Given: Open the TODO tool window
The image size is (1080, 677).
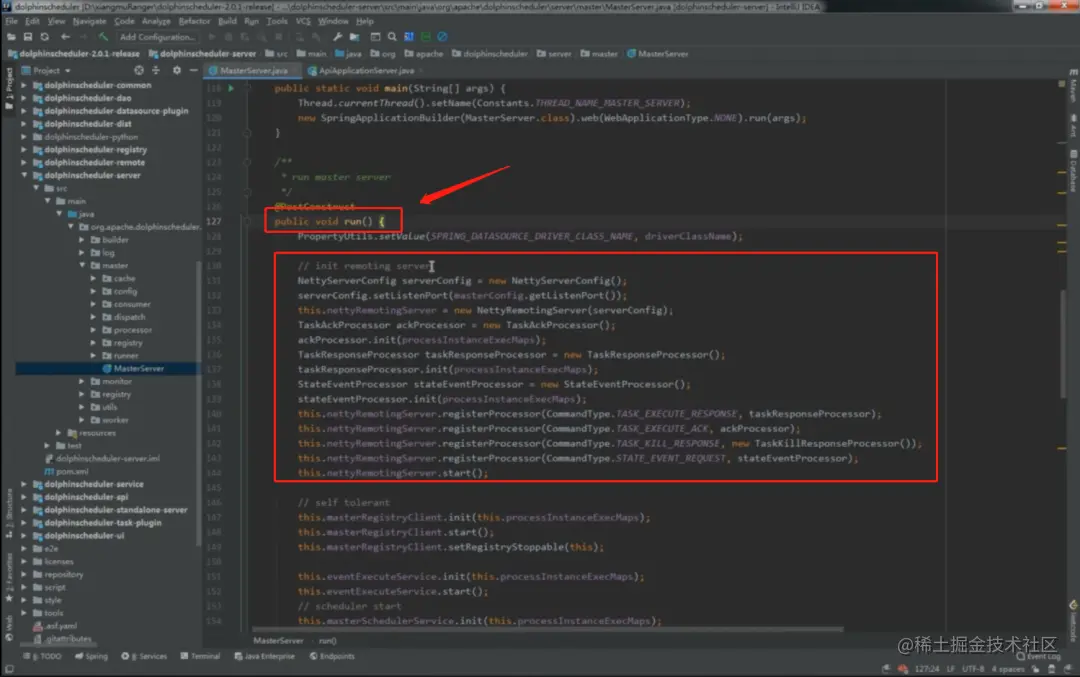Looking at the screenshot, I should click(45, 656).
